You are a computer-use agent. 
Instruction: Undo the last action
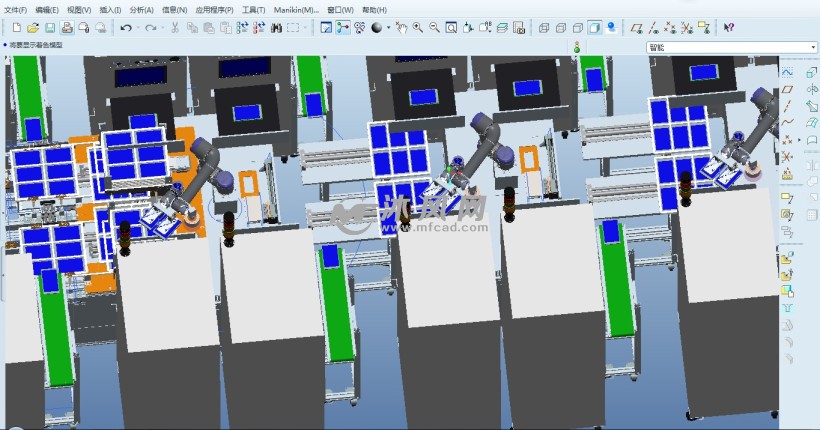pos(126,28)
